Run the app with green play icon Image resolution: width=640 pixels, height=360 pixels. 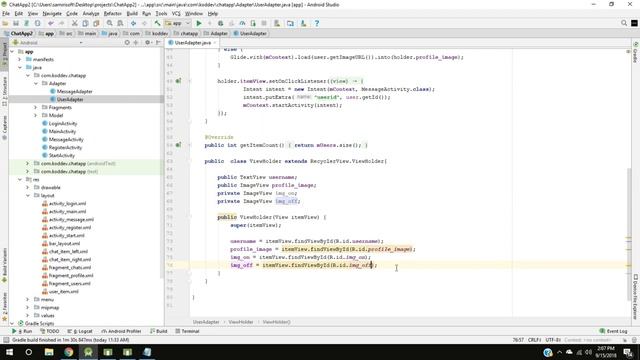(x=199, y=23)
